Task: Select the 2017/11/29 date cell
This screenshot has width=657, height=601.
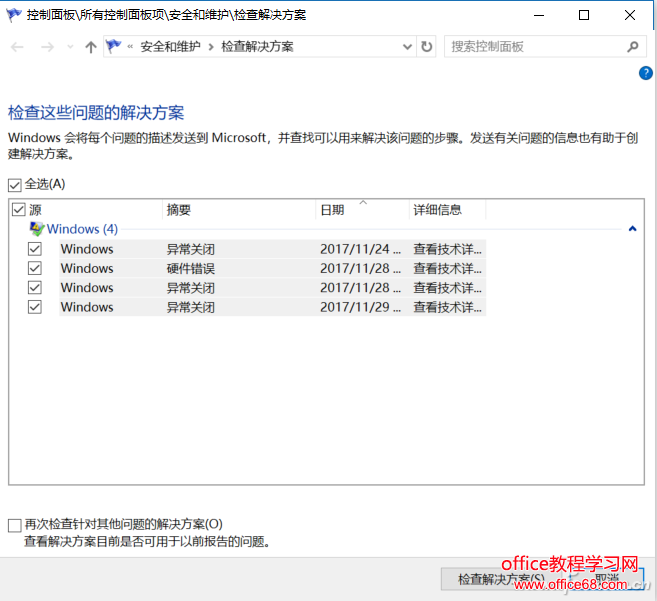Action: [x=361, y=307]
